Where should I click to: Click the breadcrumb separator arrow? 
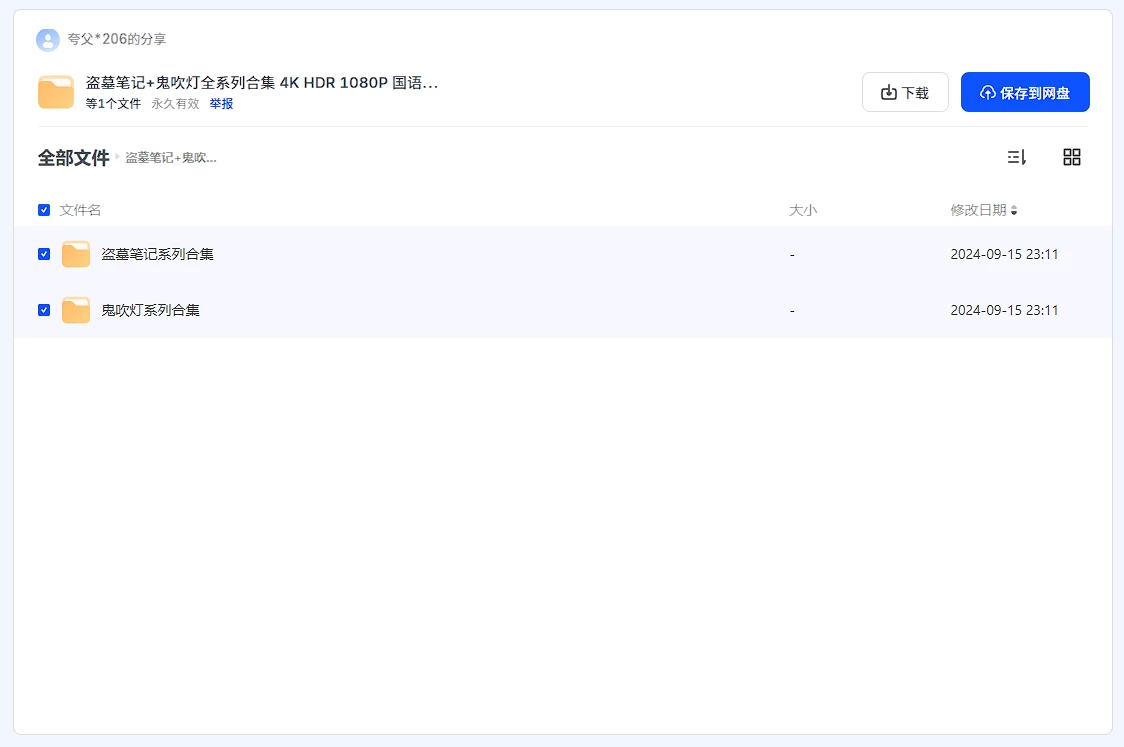pyautogui.click(x=117, y=157)
